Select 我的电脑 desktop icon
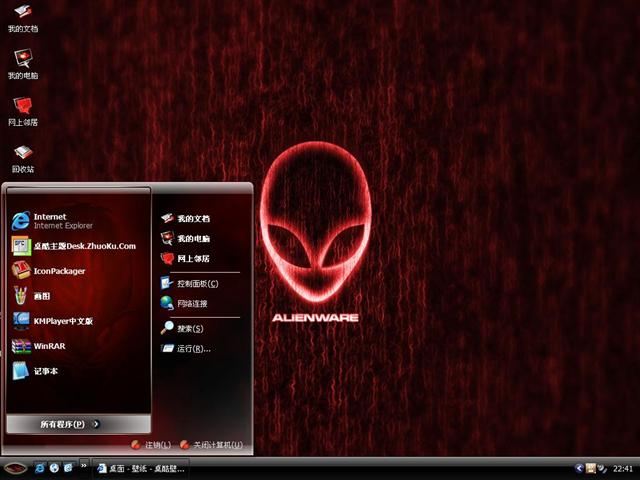This screenshot has height=480, width=640. click(x=23, y=64)
